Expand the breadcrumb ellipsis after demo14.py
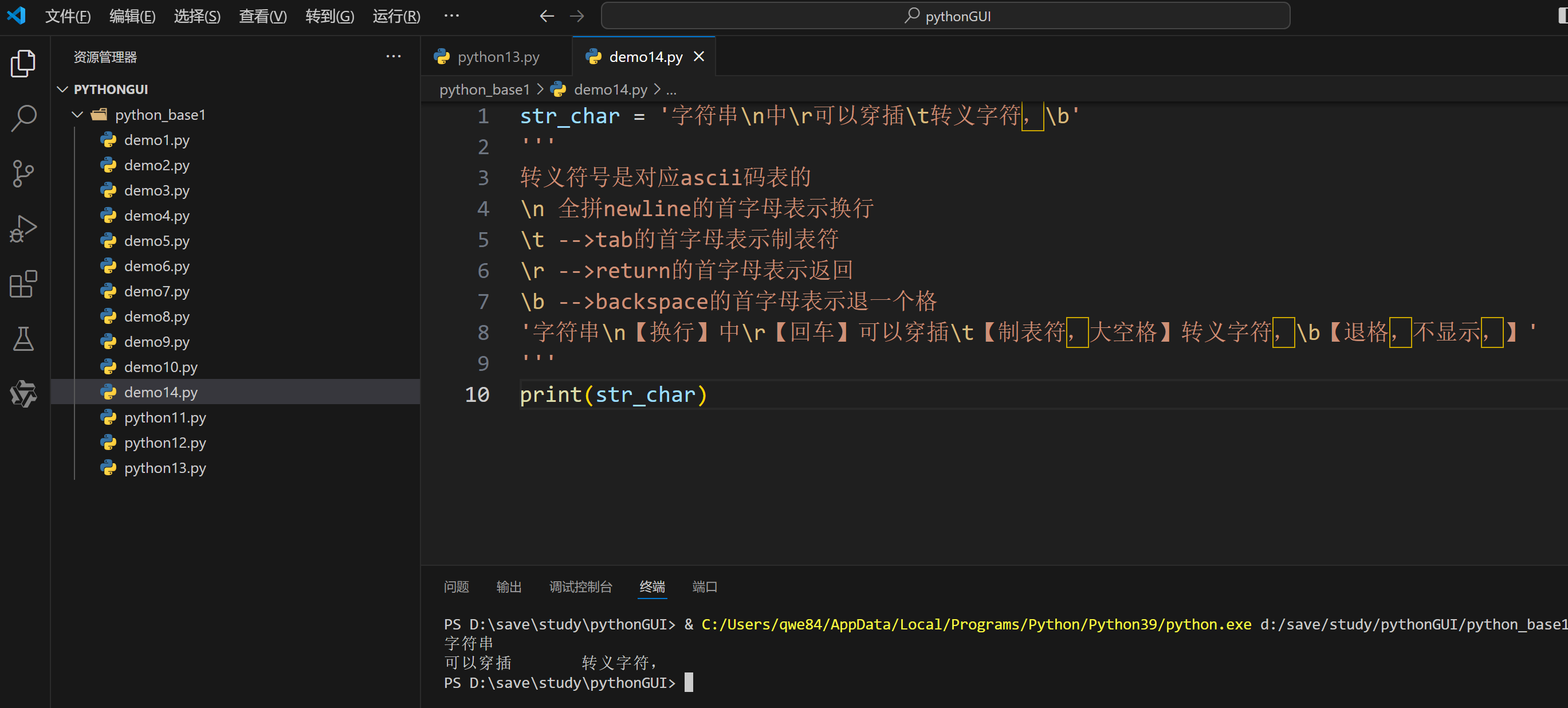 671,90
